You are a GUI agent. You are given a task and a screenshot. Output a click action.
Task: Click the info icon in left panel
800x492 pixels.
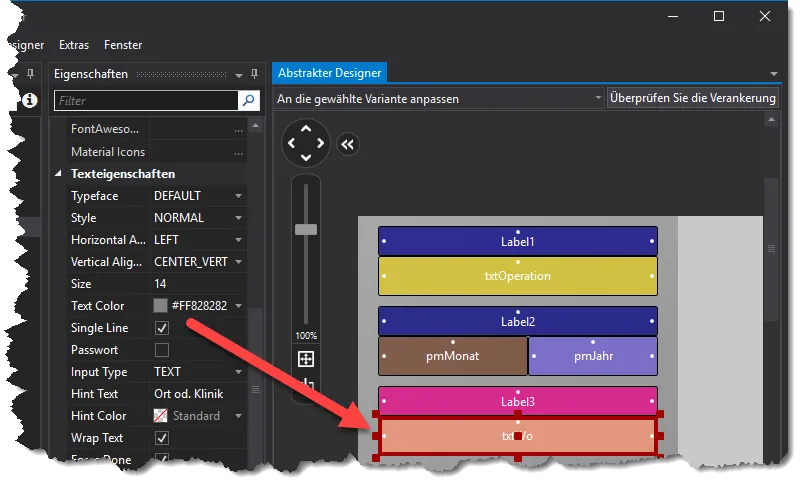(x=30, y=100)
